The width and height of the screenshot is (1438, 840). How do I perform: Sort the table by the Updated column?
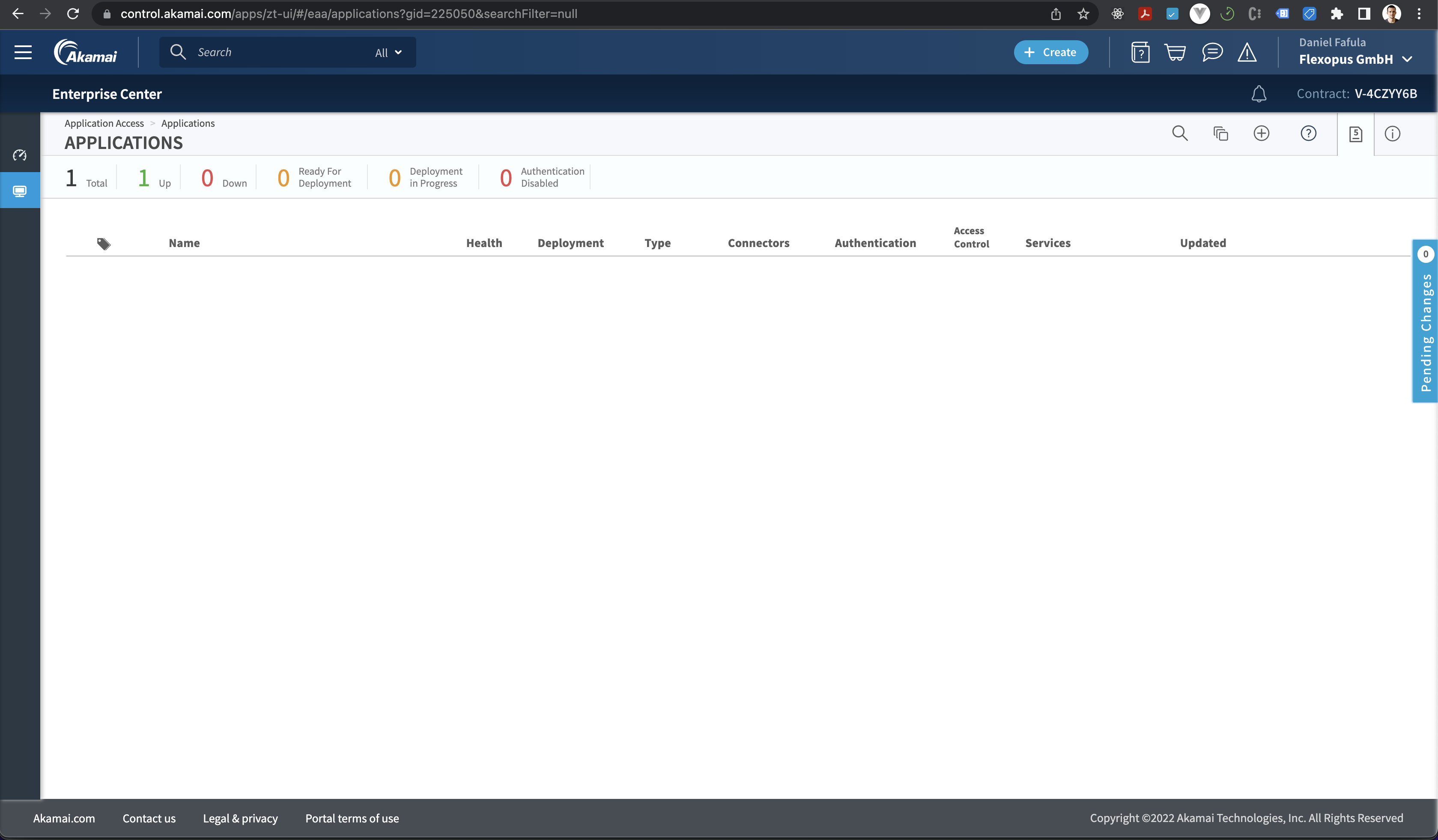click(1202, 242)
